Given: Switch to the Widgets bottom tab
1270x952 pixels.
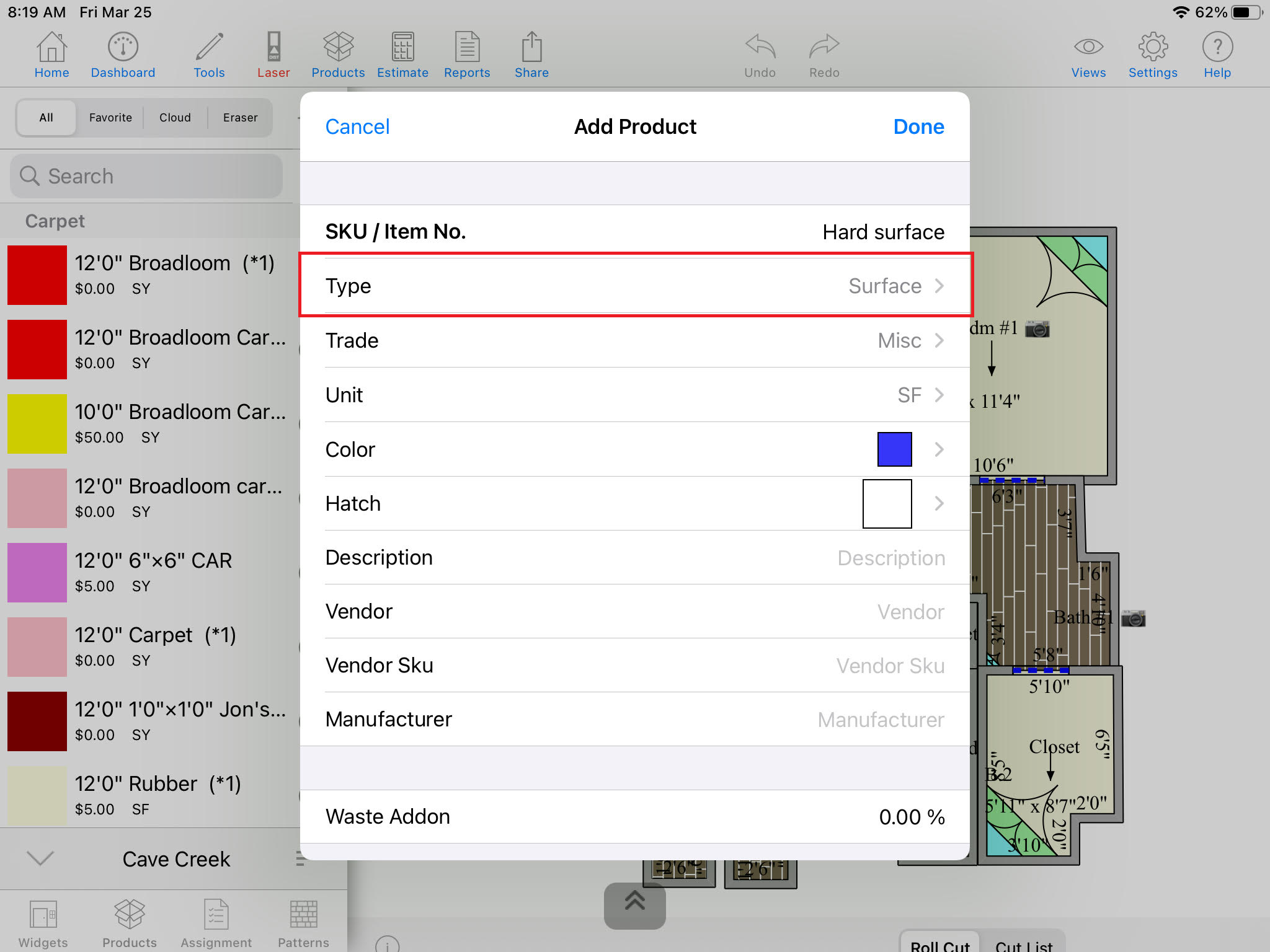Looking at the screenshot, I should 43,923.
